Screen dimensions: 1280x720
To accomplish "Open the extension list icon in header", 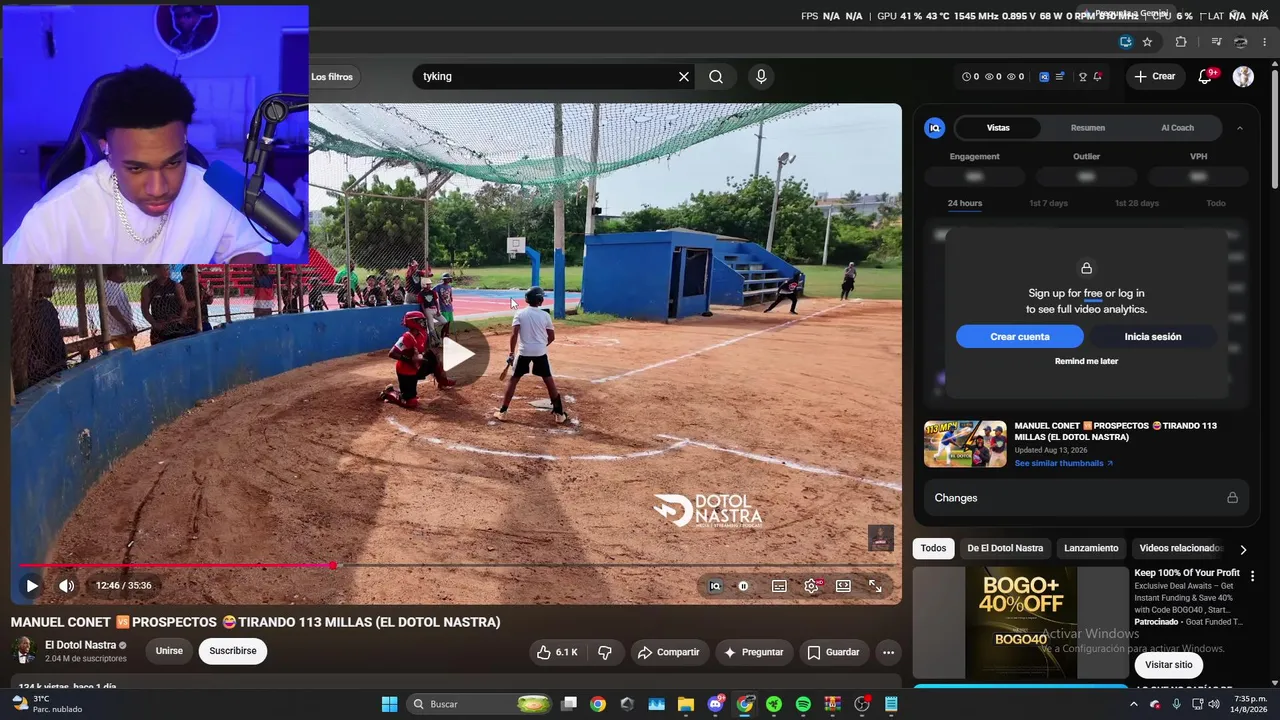I will click(1060, 77).
